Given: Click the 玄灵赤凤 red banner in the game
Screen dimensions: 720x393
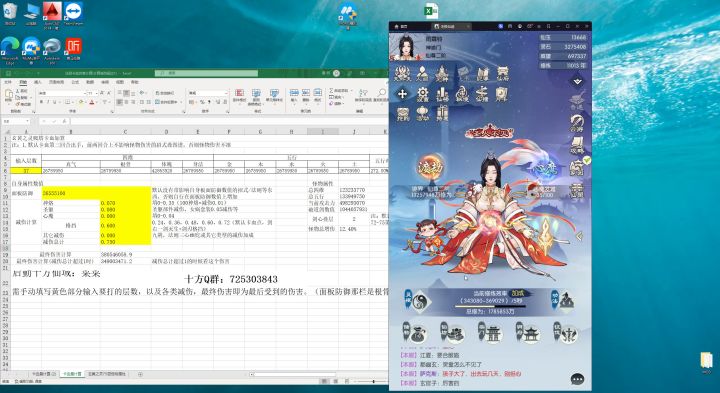Looking at the screenshot, I should click(x=489, y=132).
